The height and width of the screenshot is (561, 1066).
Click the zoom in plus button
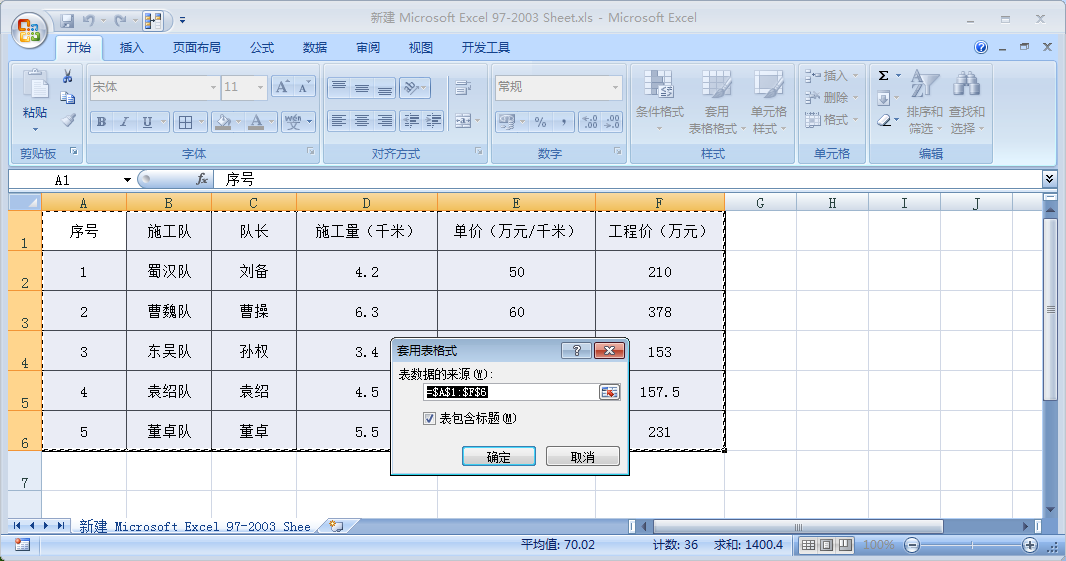click(x=1030, y=545)
